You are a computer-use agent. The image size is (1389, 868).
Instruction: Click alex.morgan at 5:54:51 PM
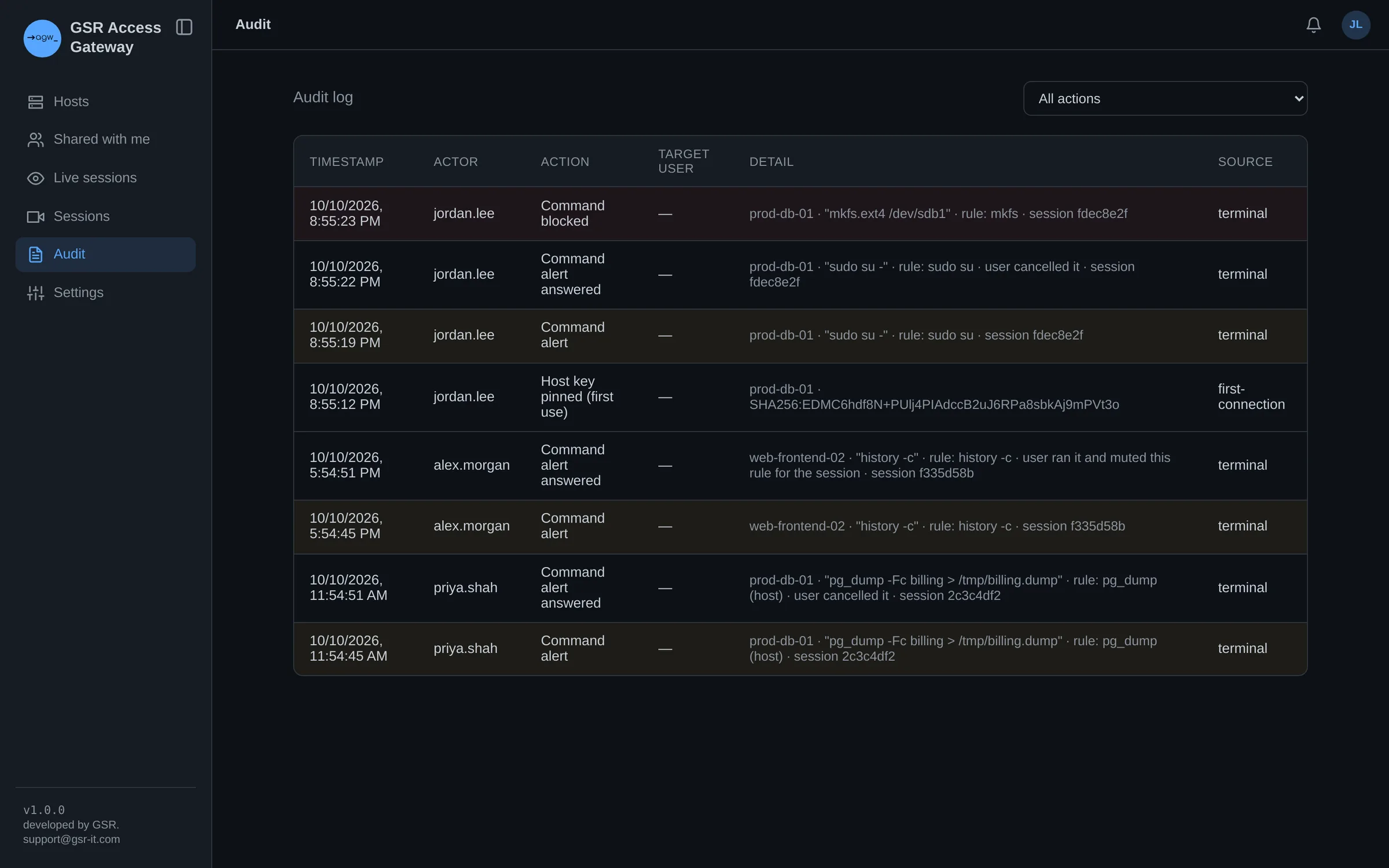tap(471, 465)
